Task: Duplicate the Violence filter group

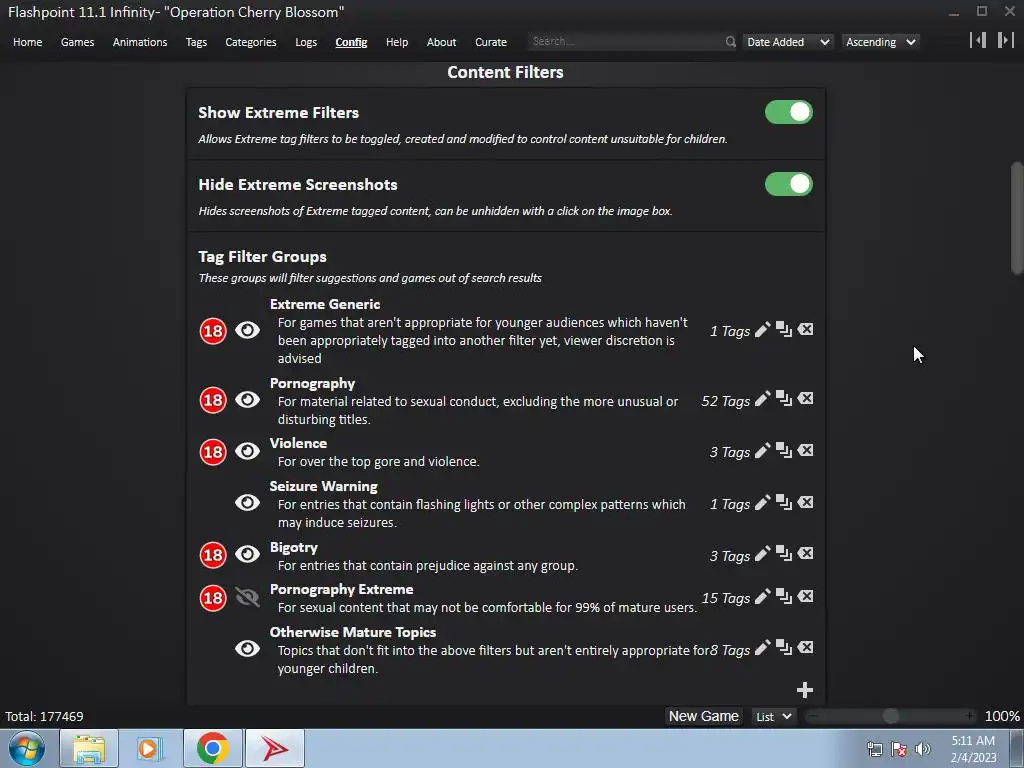Action: pos(784,451)
